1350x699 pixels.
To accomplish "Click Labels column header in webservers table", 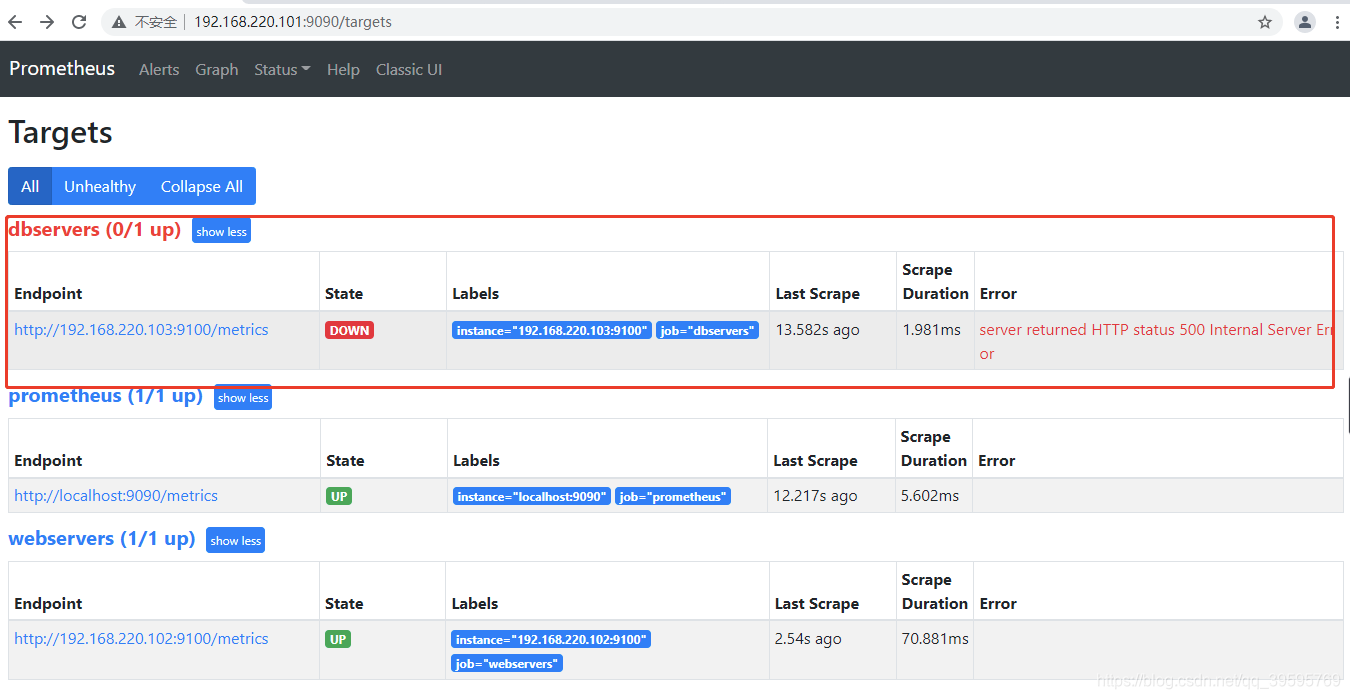I will click(475, 604).
